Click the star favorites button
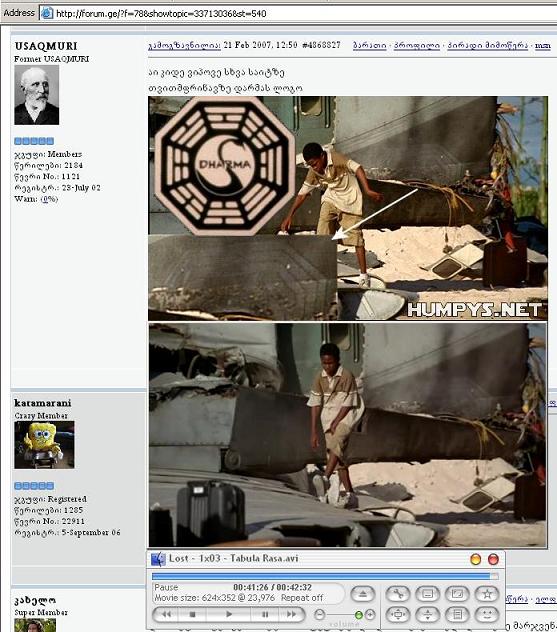 click(487, 594)
